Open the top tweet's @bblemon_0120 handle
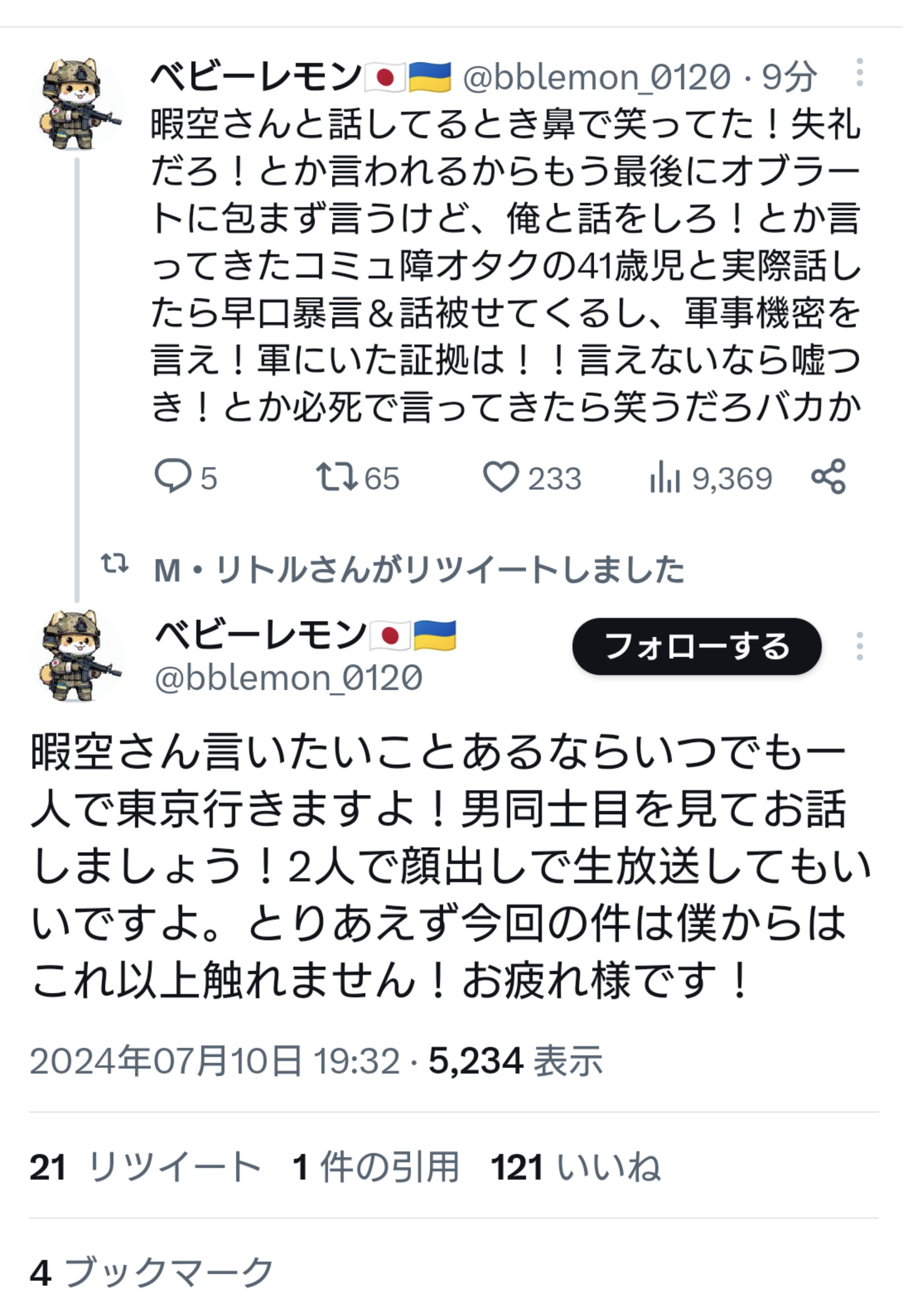The height and width of the screenshot is (1316, 903). click(596, 77)
